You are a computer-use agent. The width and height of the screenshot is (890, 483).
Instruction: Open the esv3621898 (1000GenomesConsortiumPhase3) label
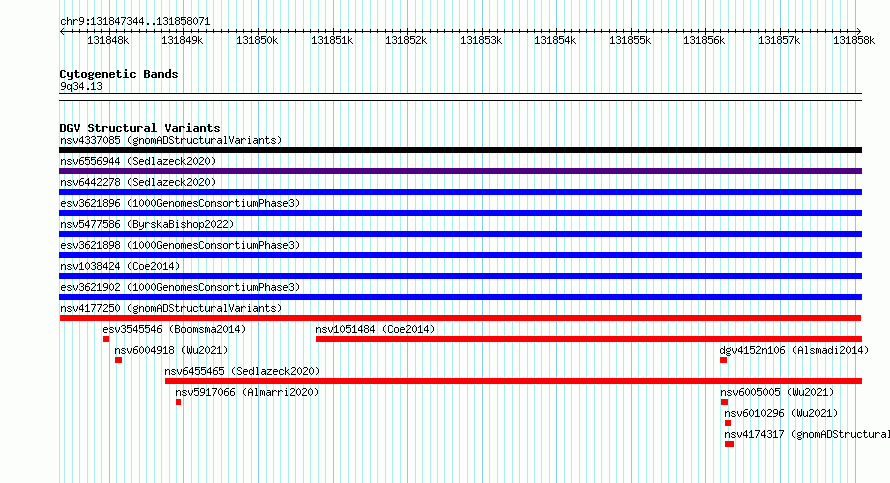[180, 245]
